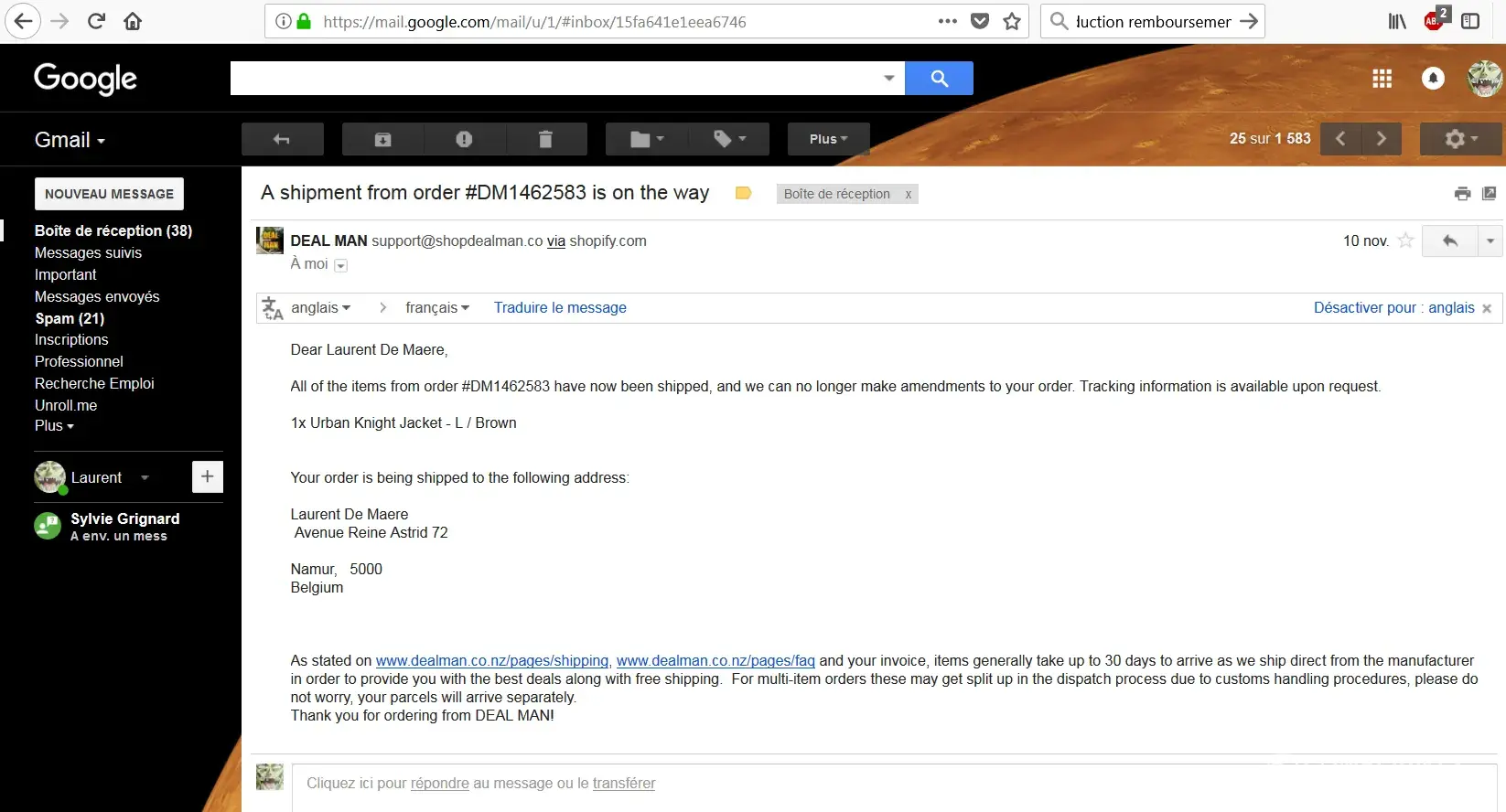
Task: Reload the current page
Action: click(x=96, y=21)
